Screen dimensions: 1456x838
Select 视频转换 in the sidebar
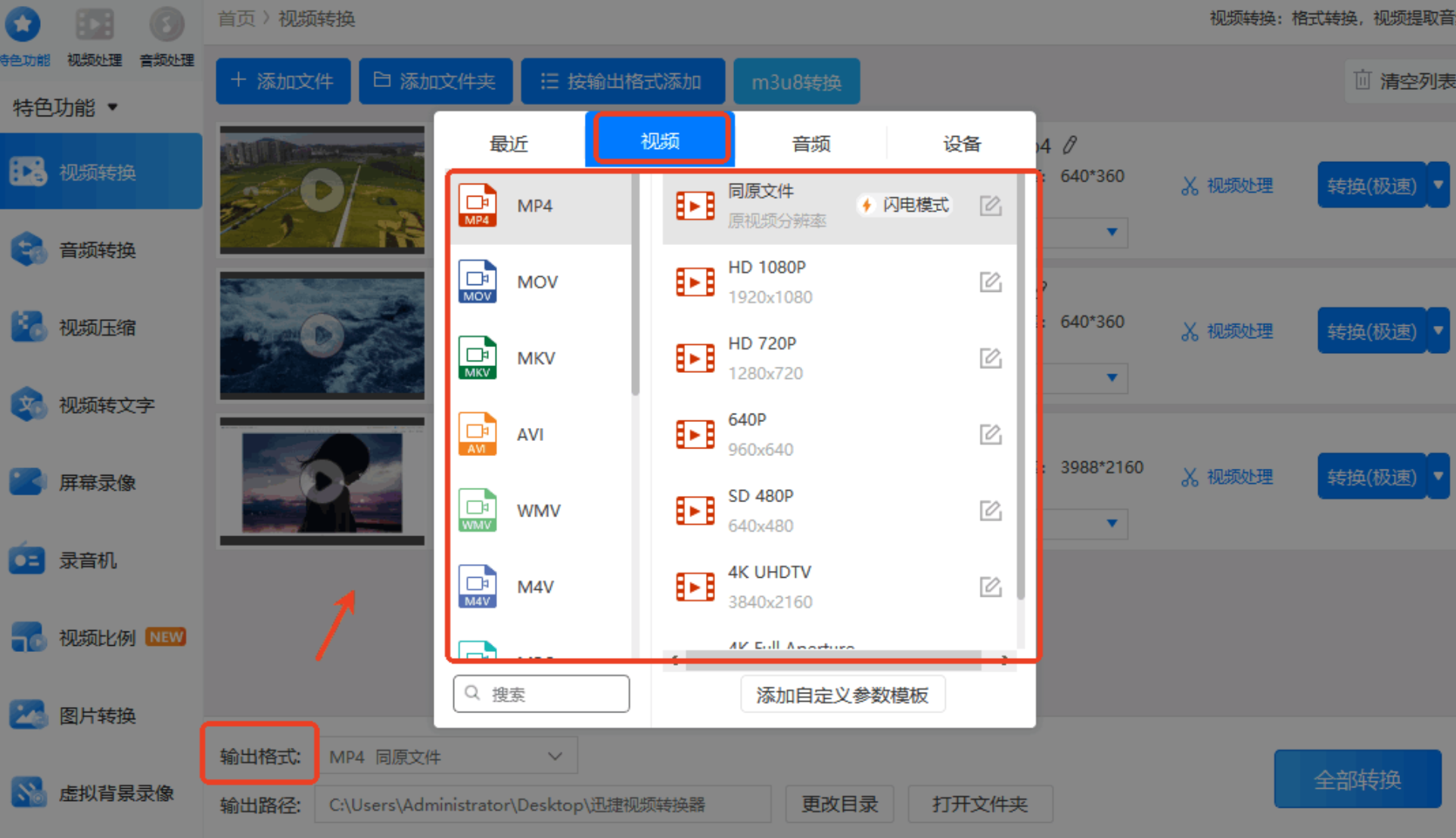(x=101, y=172)
